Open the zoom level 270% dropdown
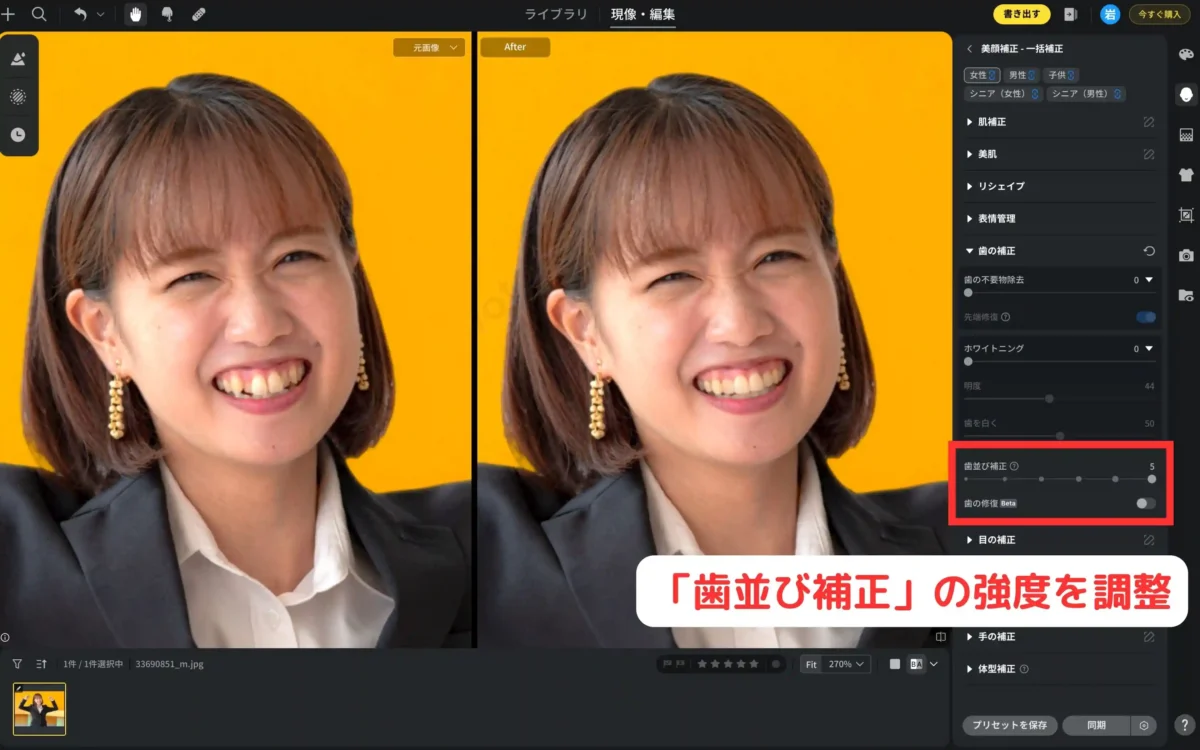 coord(846,663)
